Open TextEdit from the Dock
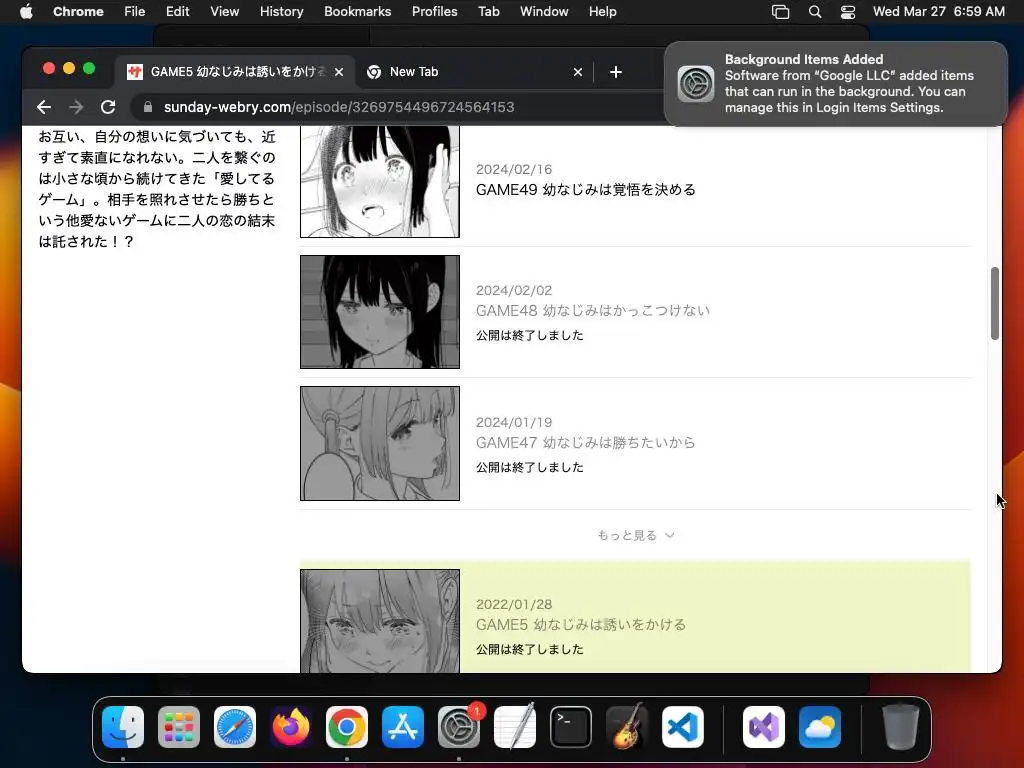1024x768 pixels. tap(515, 727)
